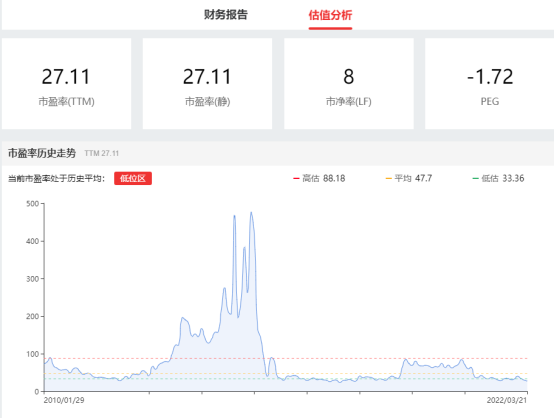Click the red 低位区 badge
Image resolution: width=554 pixels, height=419 pixels.
tap(133, 178)
